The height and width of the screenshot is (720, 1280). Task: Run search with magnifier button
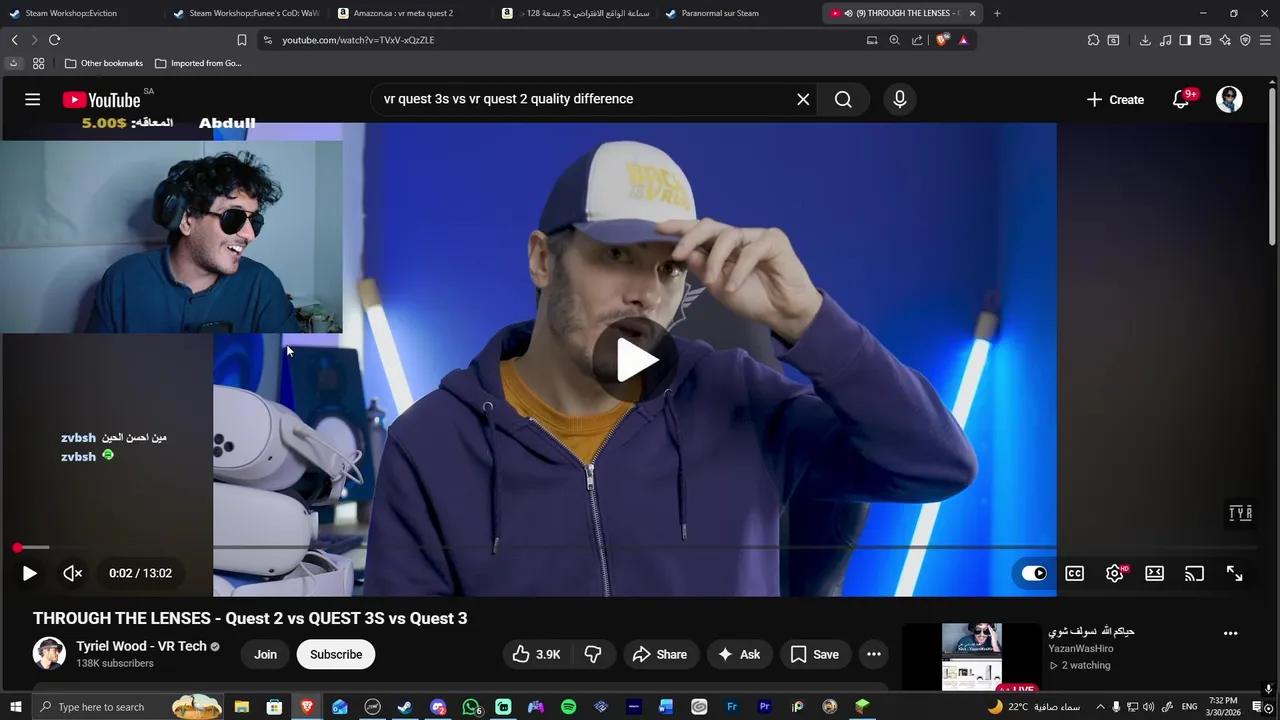(x=843, y=99)
